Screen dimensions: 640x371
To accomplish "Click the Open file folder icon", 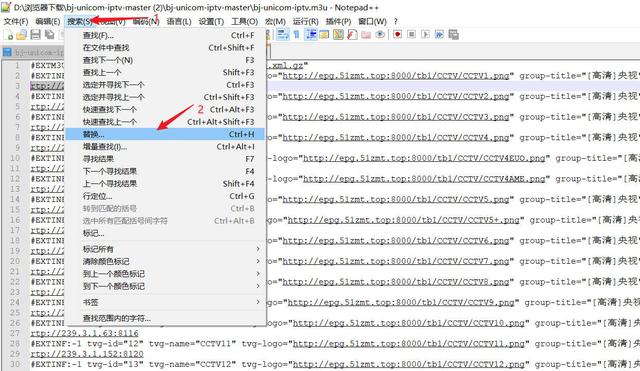I will pos(22,35).
